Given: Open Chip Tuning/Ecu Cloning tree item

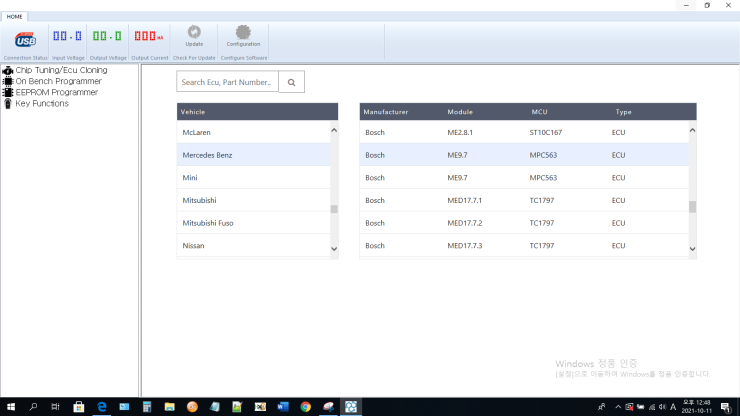Looking at the screenshot, I should [61, 70].
